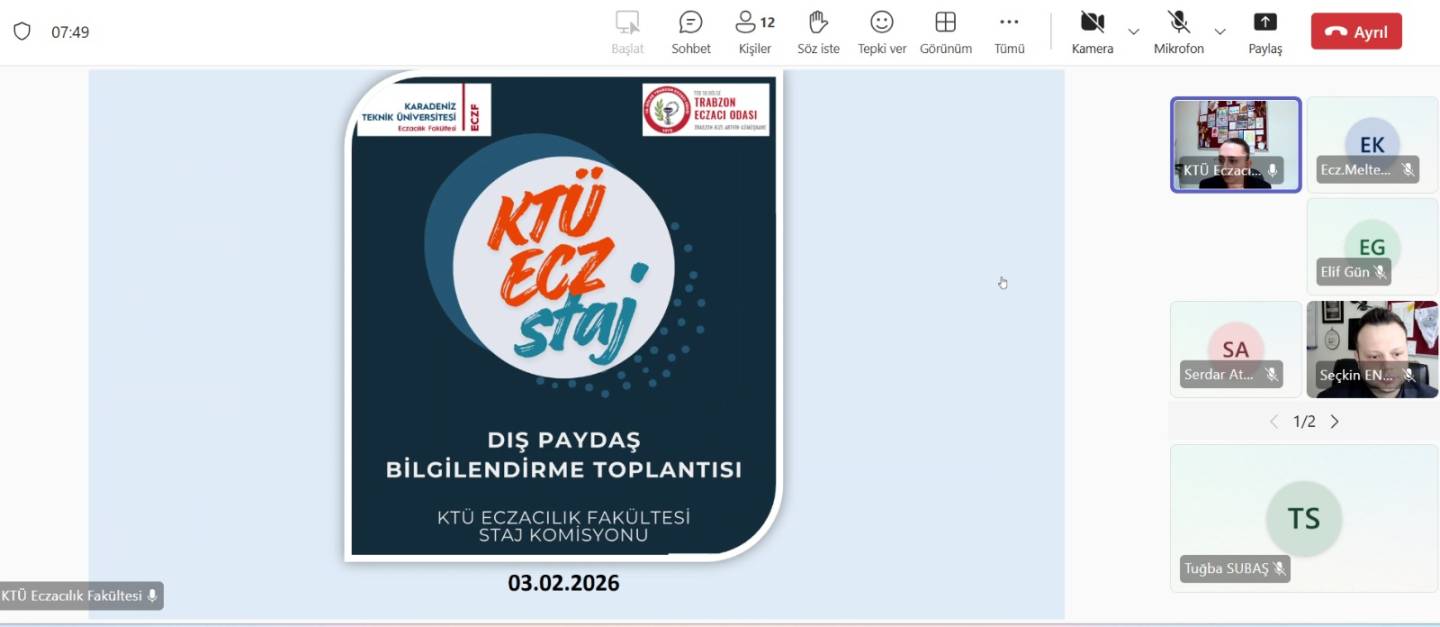Open the Sohbet chat panel
Screen dimensions: 1440x627
[x=690, y=31]
